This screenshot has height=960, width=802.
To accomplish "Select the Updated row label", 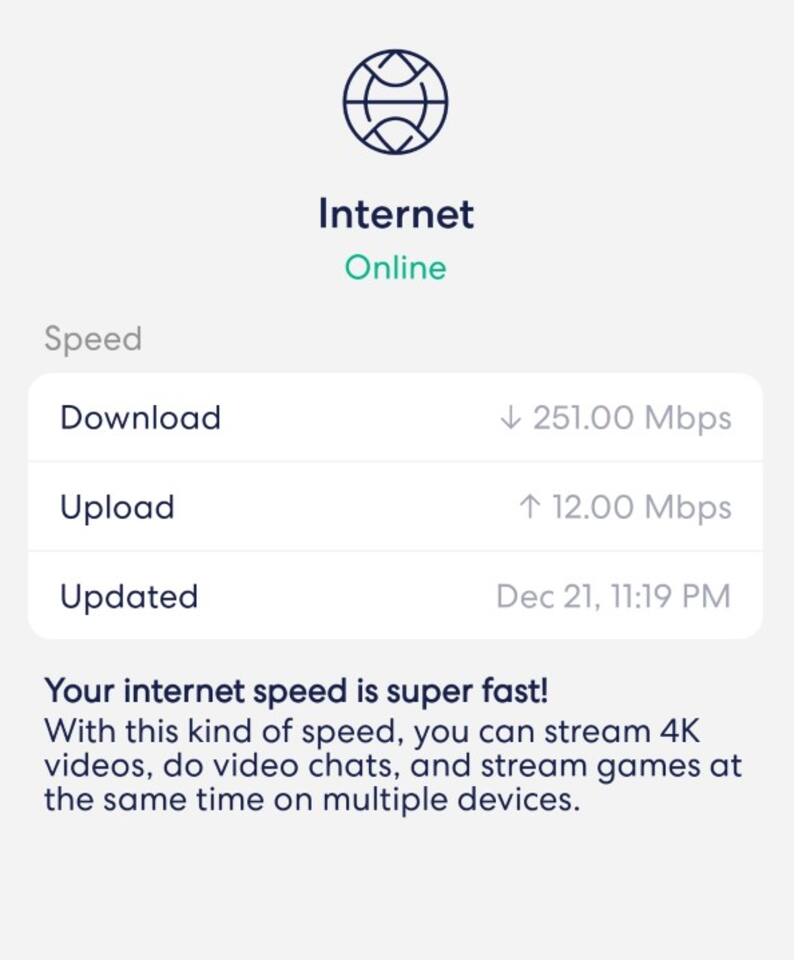I will coord(129,596).
